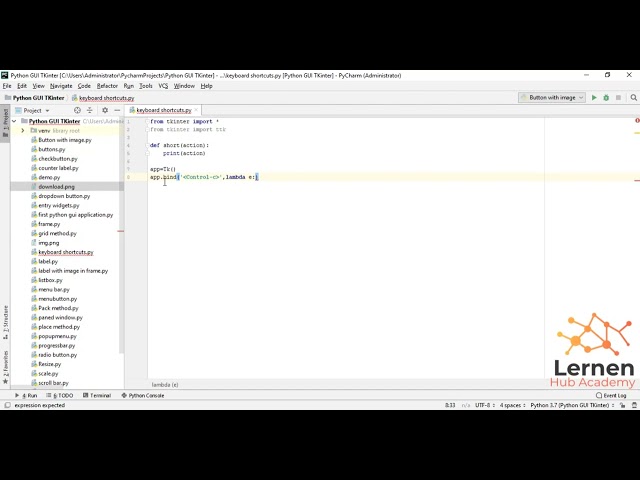The width and height of the screenshot is (640, 480).
Task: Select scroll bar.py in project tree
Action: point(53,383)
